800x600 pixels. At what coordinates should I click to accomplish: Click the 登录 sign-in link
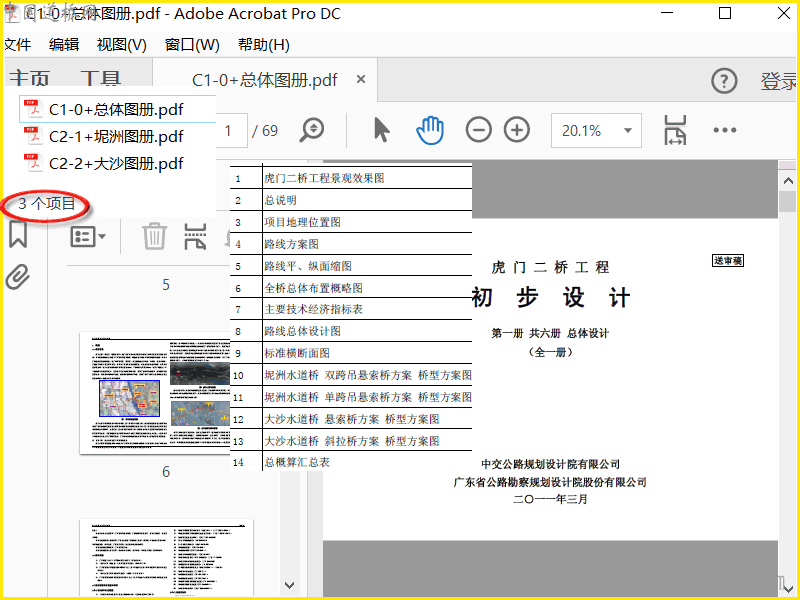click(x=779, y=81)
